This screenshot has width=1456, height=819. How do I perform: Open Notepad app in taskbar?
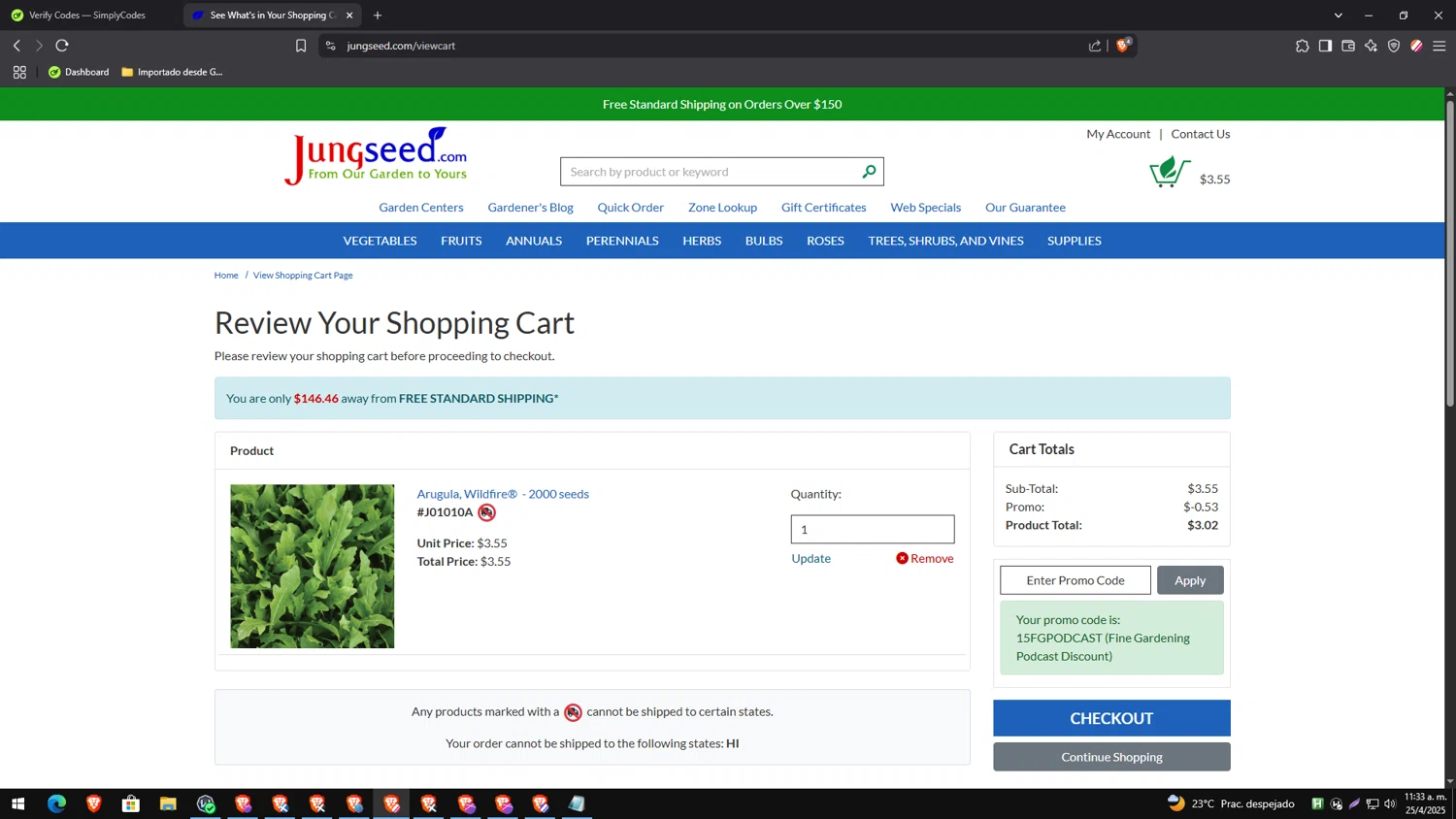pos(577,803)
